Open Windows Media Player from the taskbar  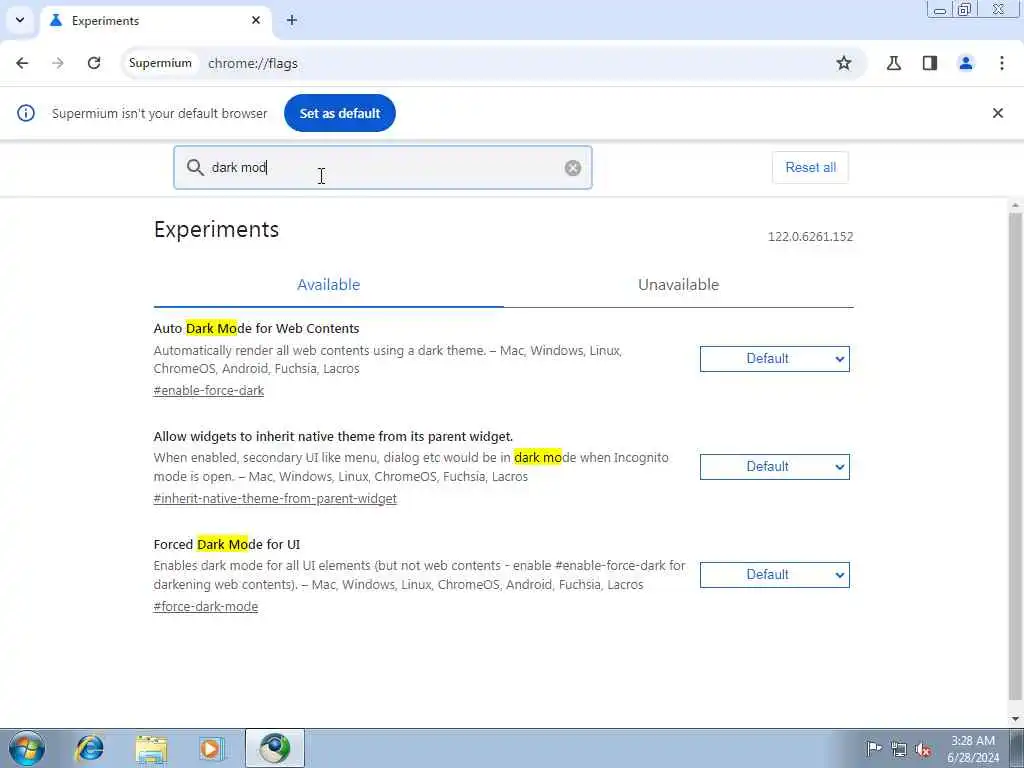pyautogui.click(x=212, y=748)
